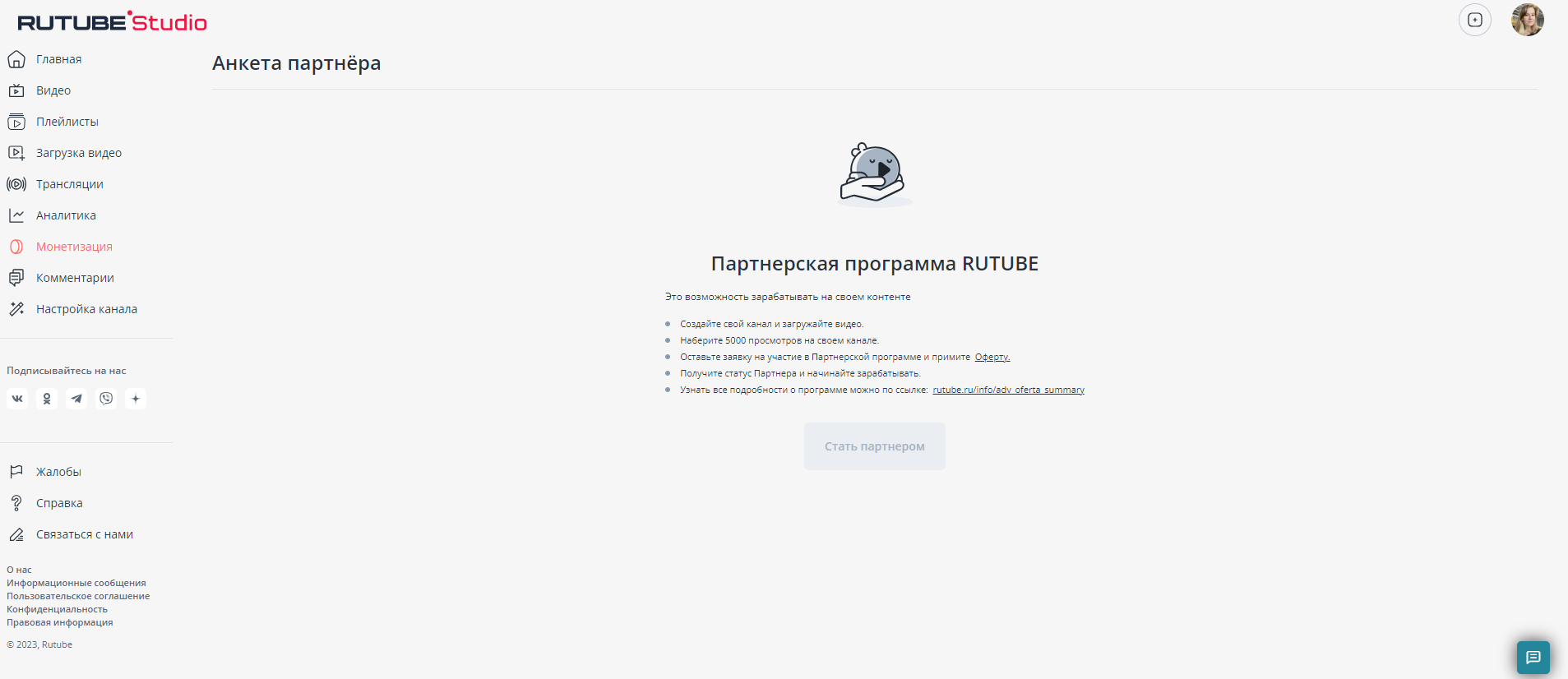Click the Стать партнером button
The width and height of the screenshot is (1568, 679).
point(875,446)
